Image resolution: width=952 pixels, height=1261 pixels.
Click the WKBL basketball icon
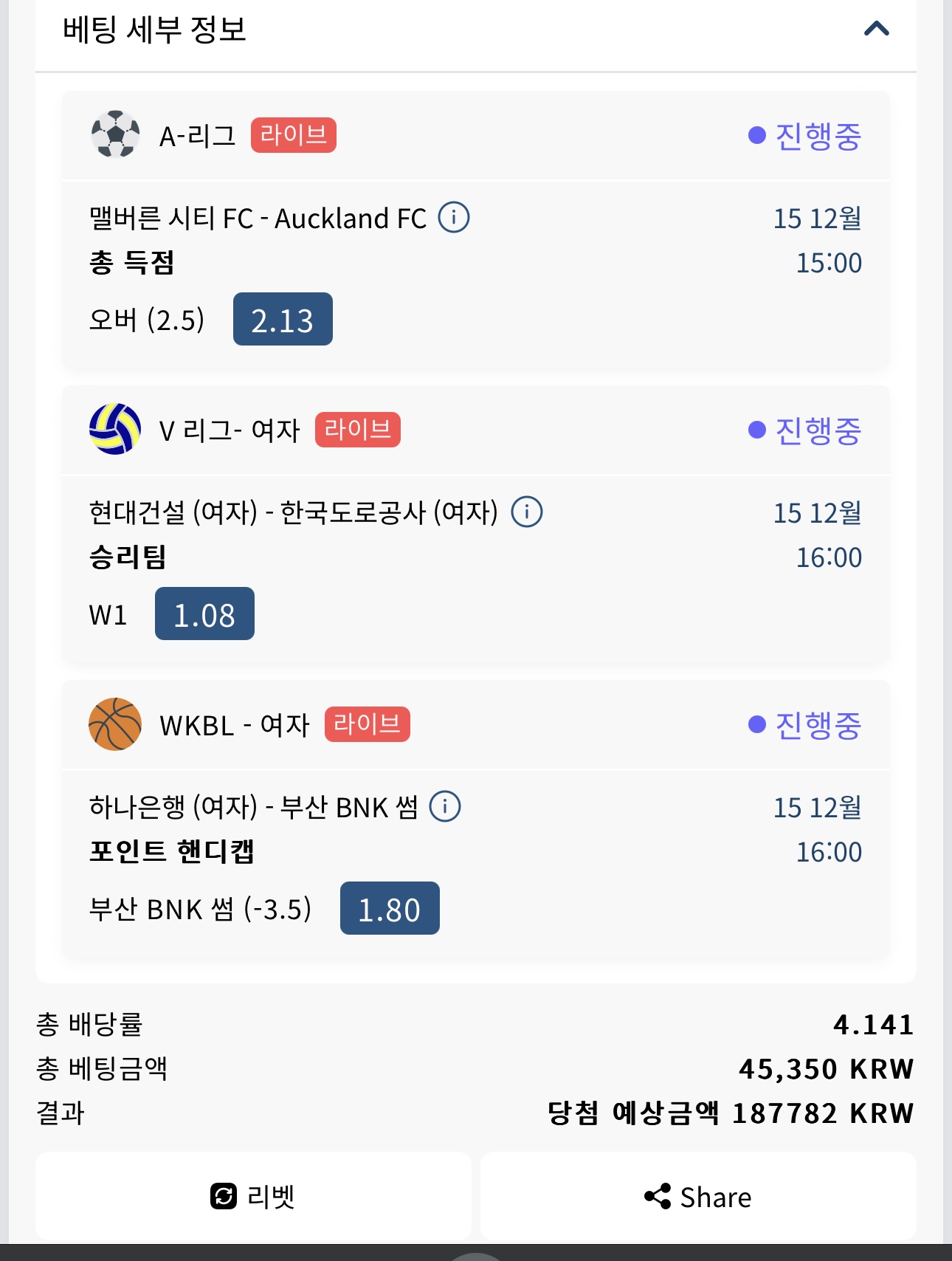(115, 724)
